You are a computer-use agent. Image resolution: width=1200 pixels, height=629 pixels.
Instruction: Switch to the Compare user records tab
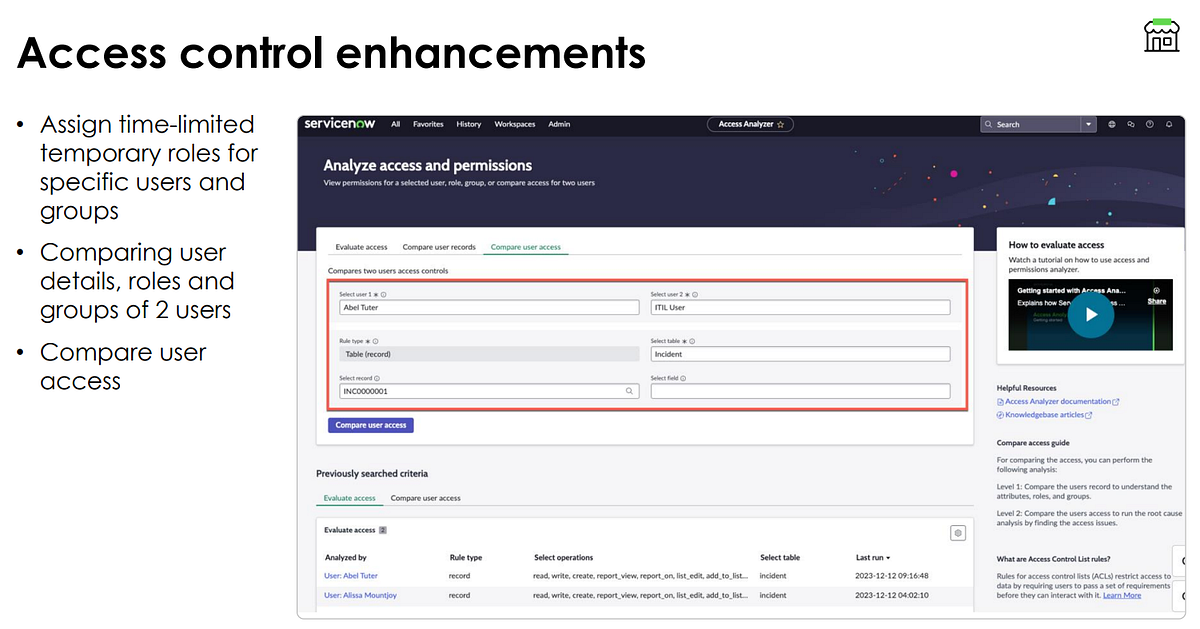click(439, 247)
